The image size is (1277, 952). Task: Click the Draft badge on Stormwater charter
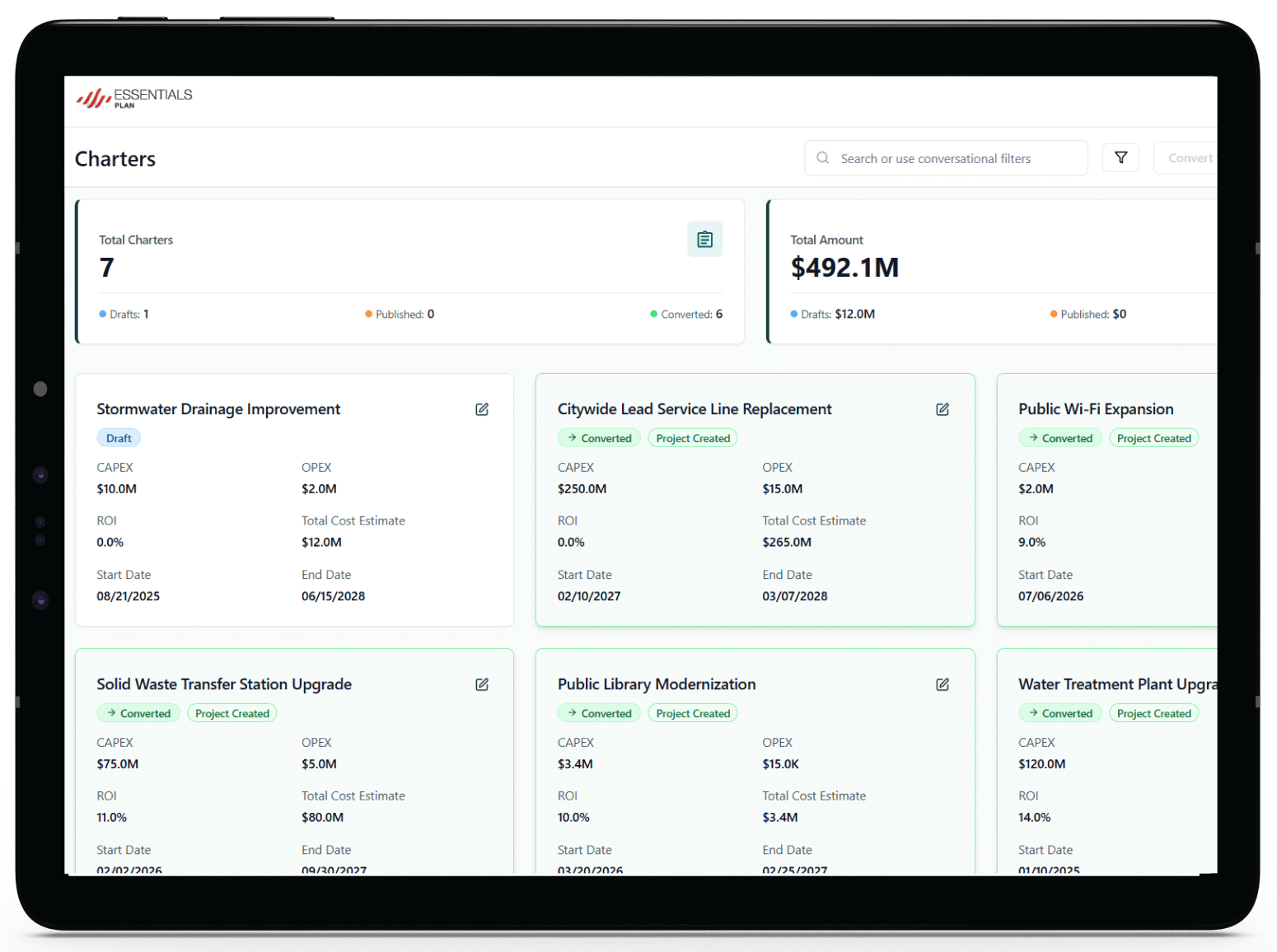(x=119, y=438)
